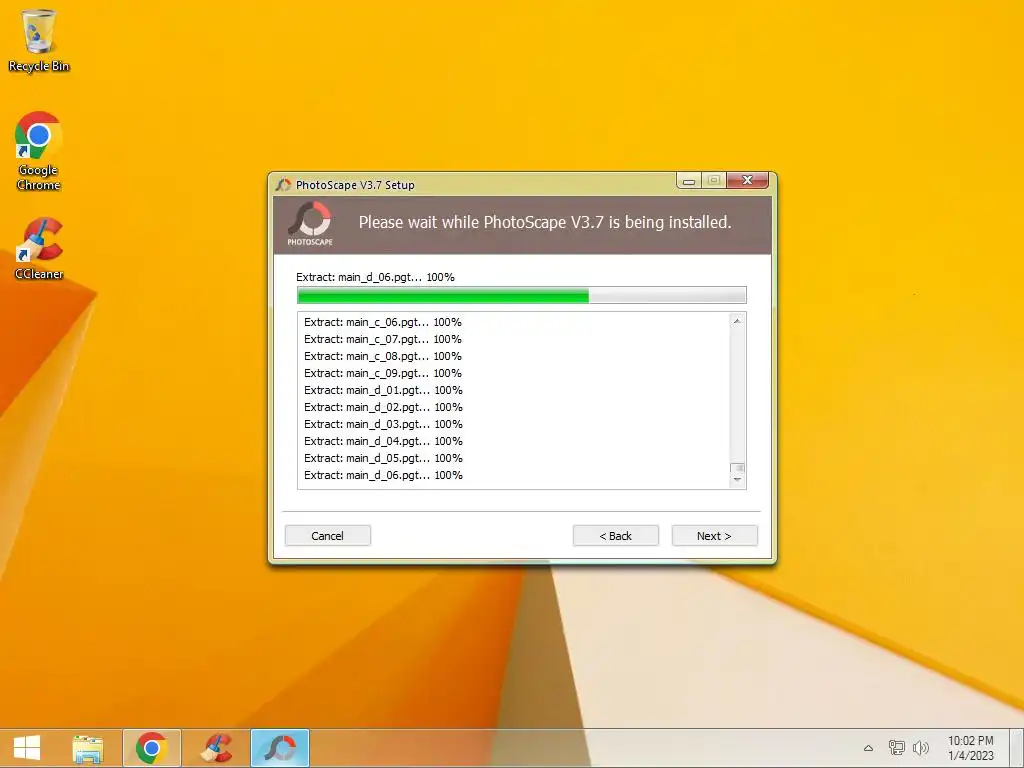Image resolution: width=1024 pixels, height=768 pixels.
Task: Select log line main_c_08.pgt
Action: point(383,356)
